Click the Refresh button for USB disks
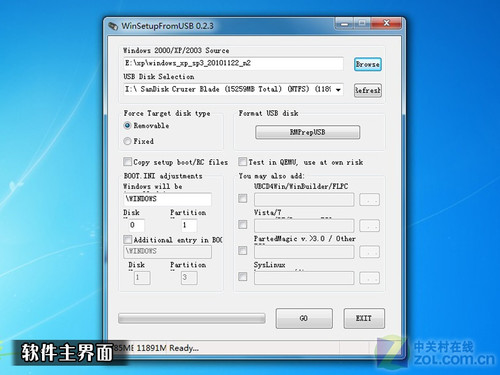Screen dimensions: 500x375 coord(368,90)
